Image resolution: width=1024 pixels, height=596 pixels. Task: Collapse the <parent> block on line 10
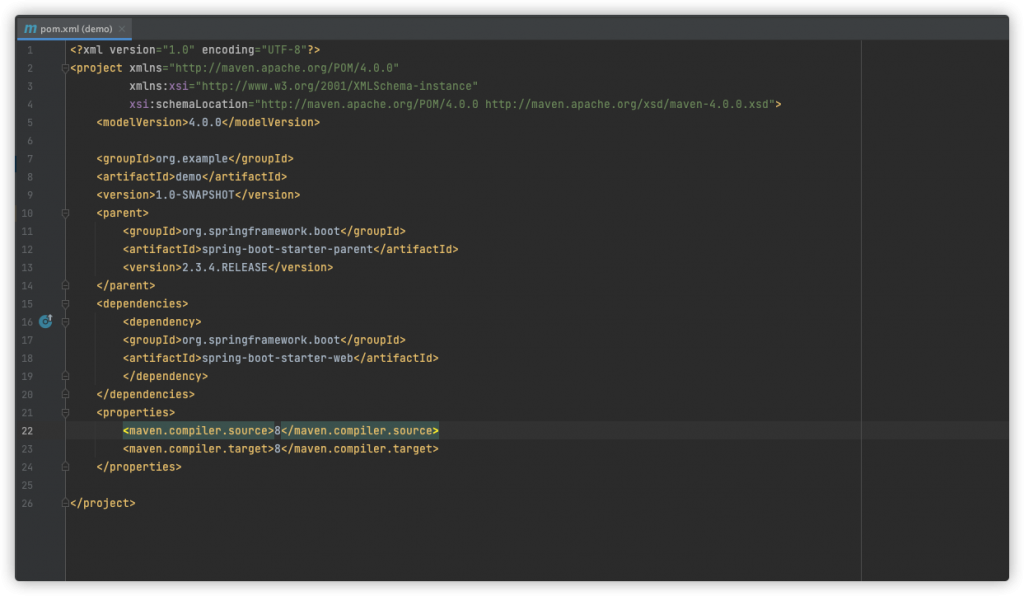coord(65,213)
